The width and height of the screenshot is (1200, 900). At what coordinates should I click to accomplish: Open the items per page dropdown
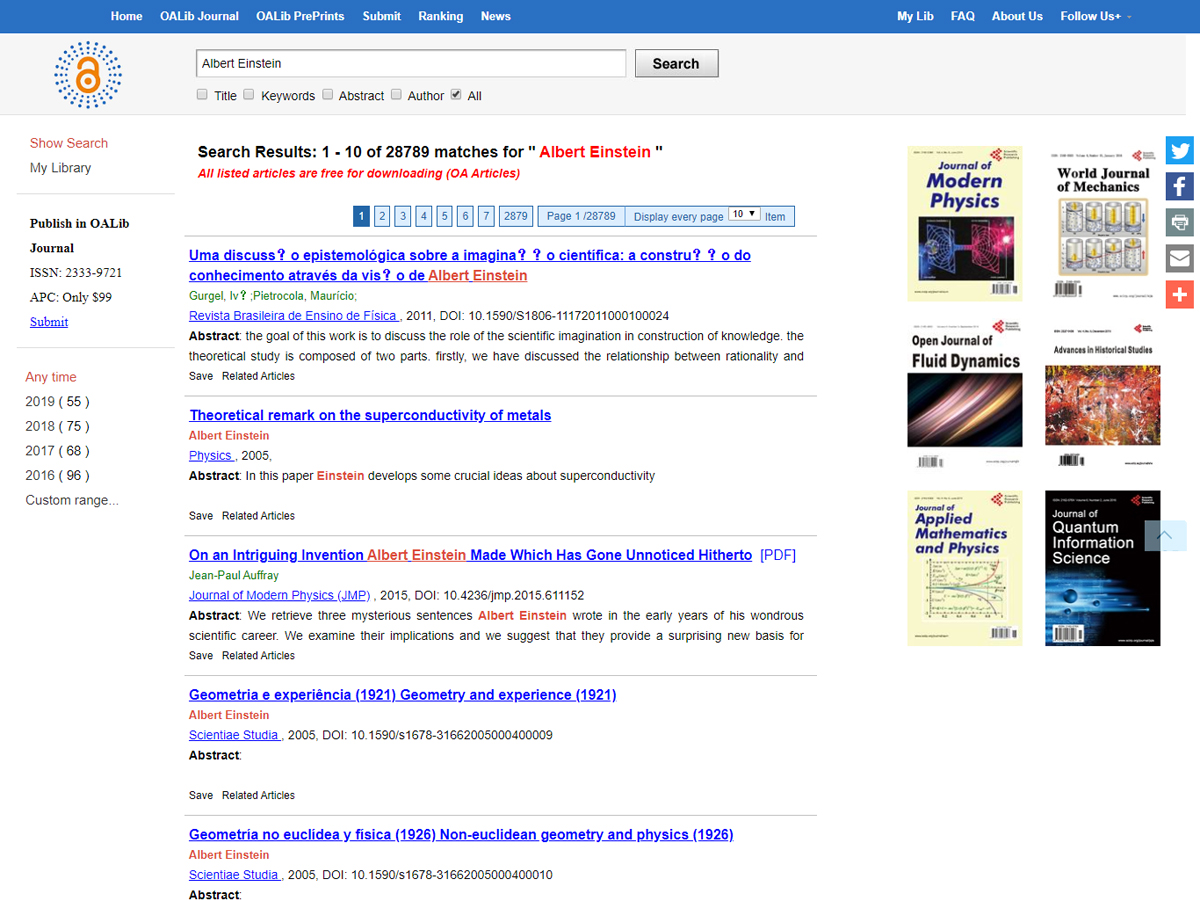[744, 215]
